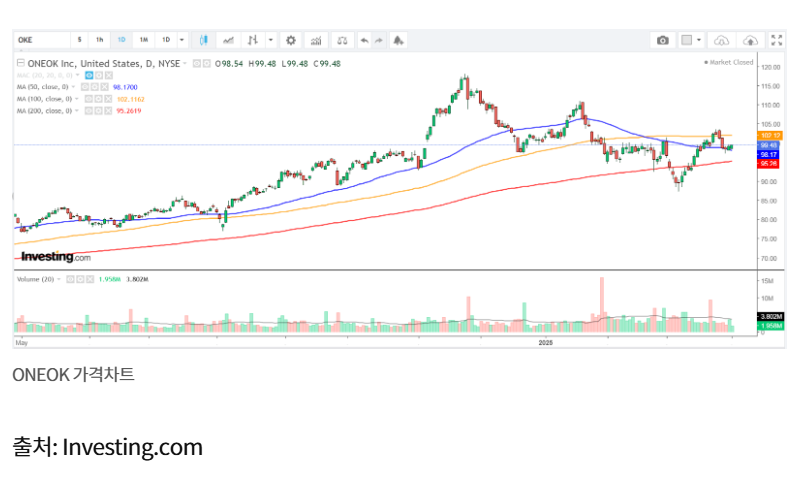Click the Market Closed status text
Image resolution: width=799 pixels, height=486 pixels.
point(729,62)
